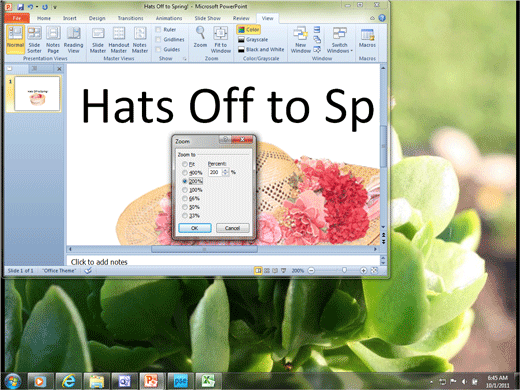Open the Insert ribbon tab

(x=70, y=18)
